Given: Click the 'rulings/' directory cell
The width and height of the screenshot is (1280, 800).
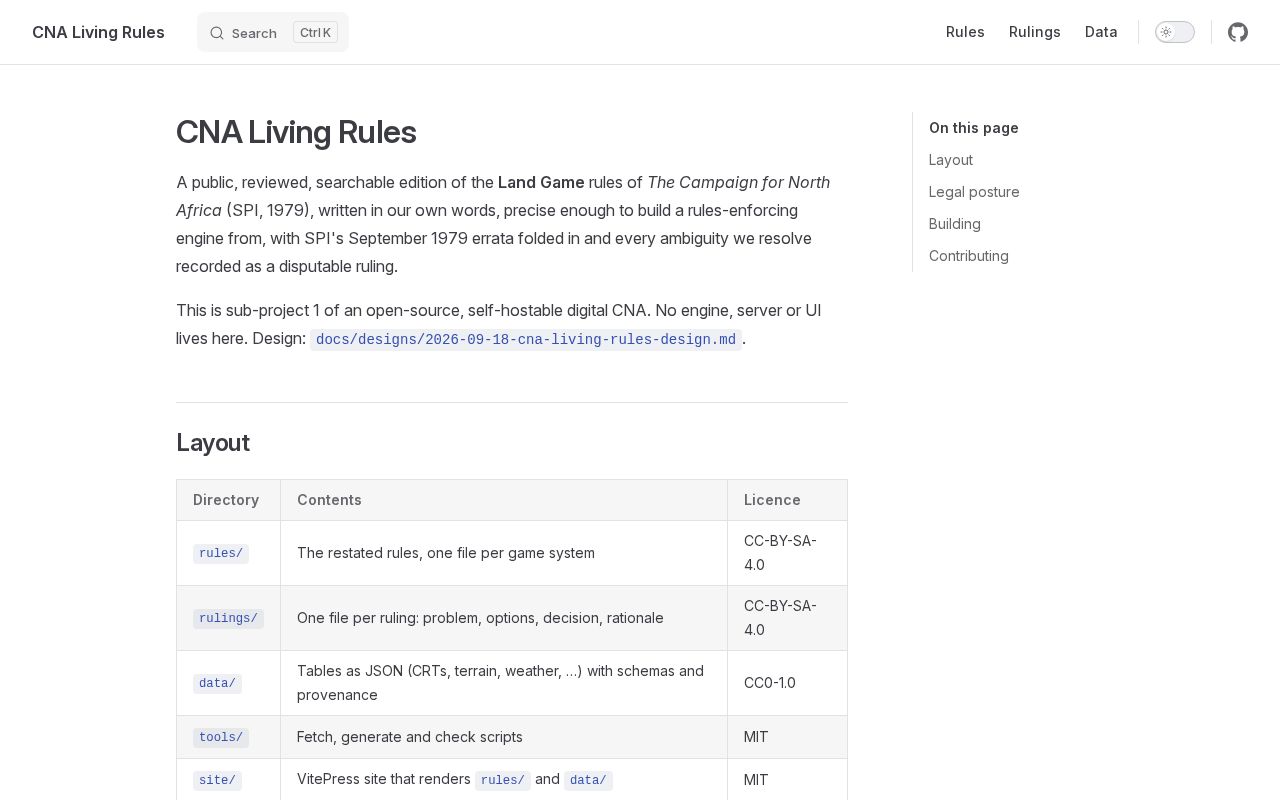Looking at the screenshot, I should [x=229, y=618].
